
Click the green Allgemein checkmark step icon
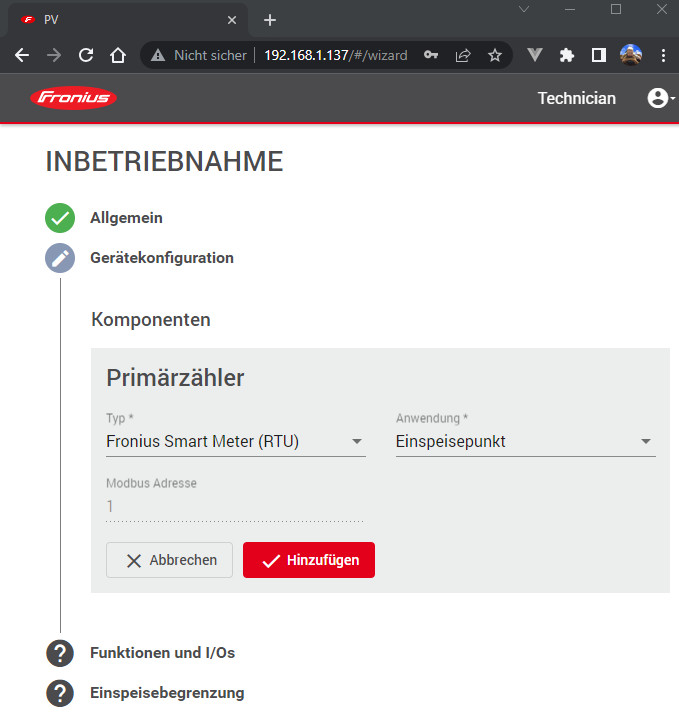tap(60, 218)
